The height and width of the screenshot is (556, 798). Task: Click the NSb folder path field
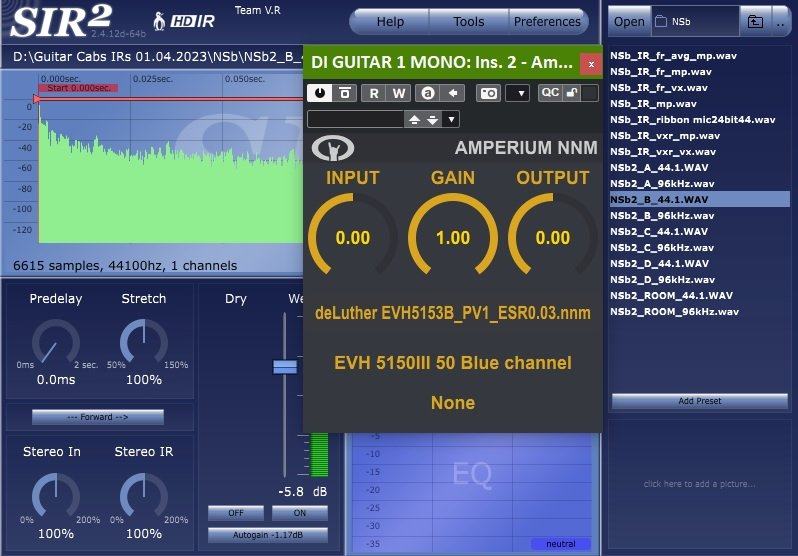pyautogui.click(x=695, y=22)
